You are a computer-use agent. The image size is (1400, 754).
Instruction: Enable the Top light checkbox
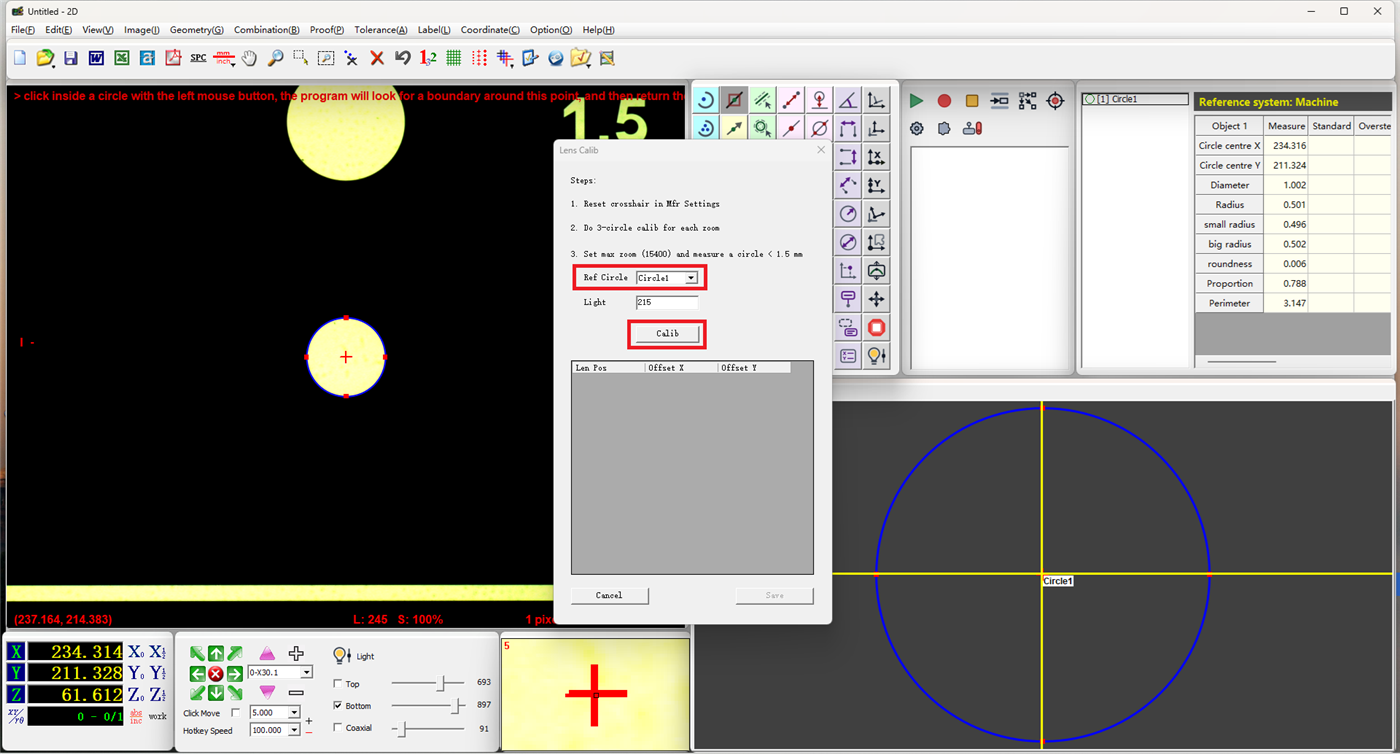click(x=337, y=684)
